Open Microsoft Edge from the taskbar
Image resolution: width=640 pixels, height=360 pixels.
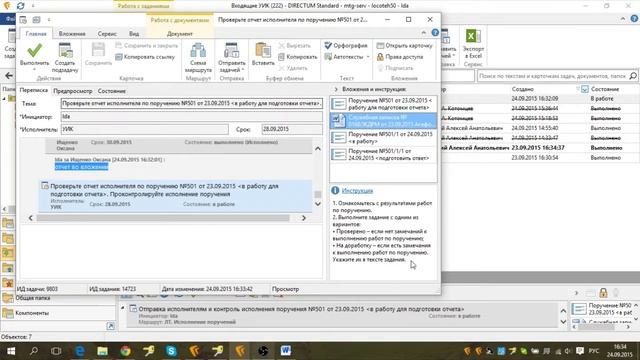(x=80, y=351)
